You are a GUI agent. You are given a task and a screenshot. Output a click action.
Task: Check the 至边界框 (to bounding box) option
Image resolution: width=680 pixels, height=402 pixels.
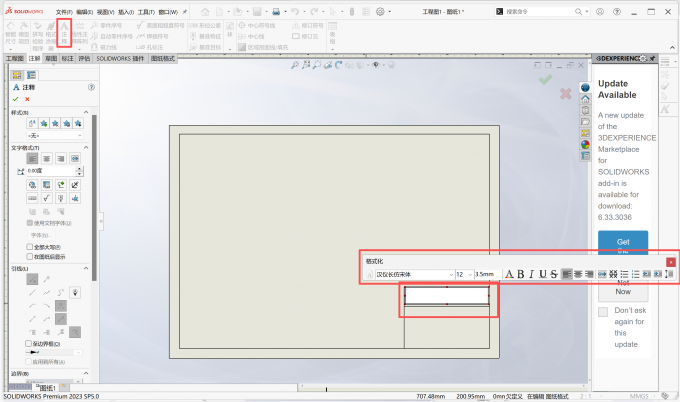(x=29, y=342)
